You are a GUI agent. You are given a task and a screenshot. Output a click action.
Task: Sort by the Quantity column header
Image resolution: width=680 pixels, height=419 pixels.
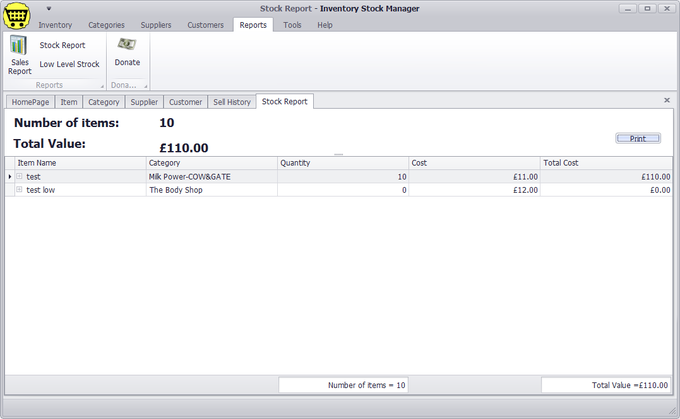point(343,163)
